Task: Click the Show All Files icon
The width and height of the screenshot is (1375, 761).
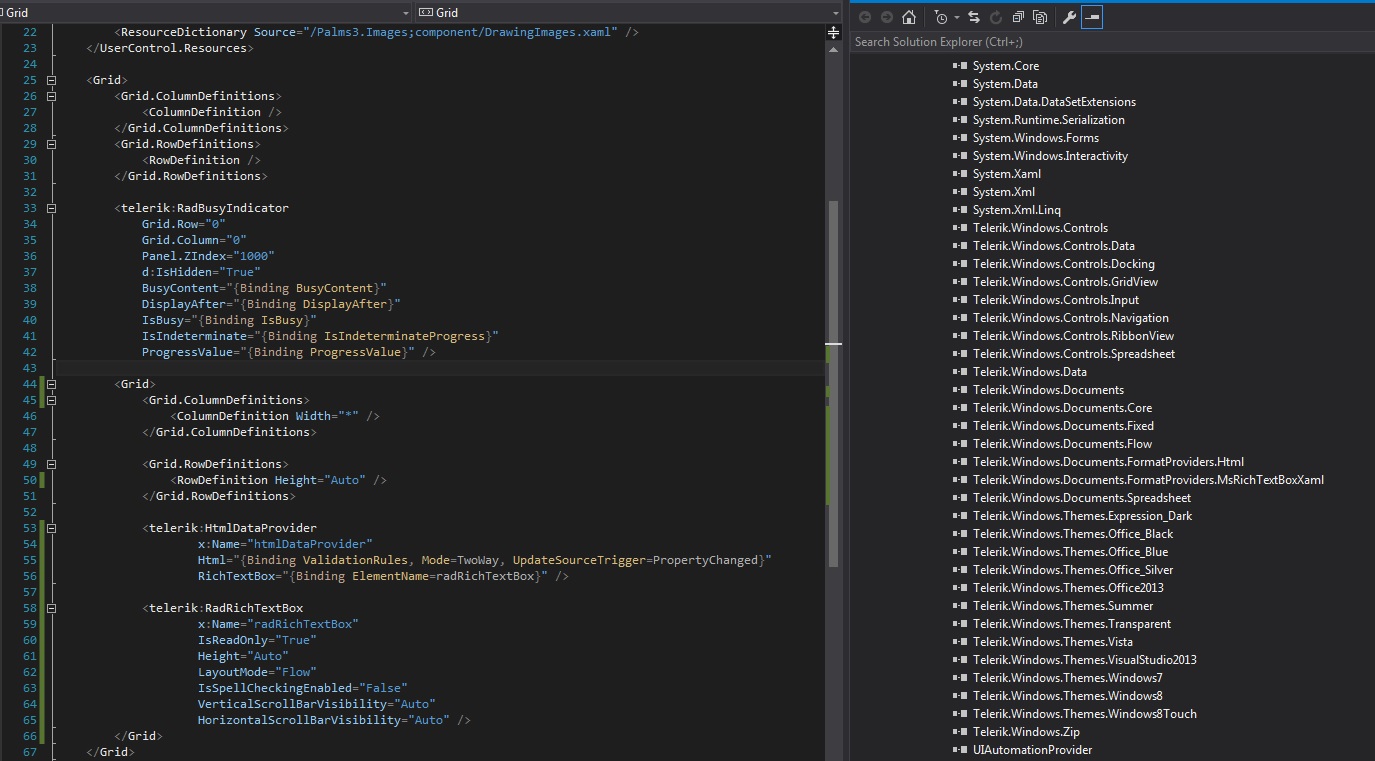Action: [x=1040, y=18]
